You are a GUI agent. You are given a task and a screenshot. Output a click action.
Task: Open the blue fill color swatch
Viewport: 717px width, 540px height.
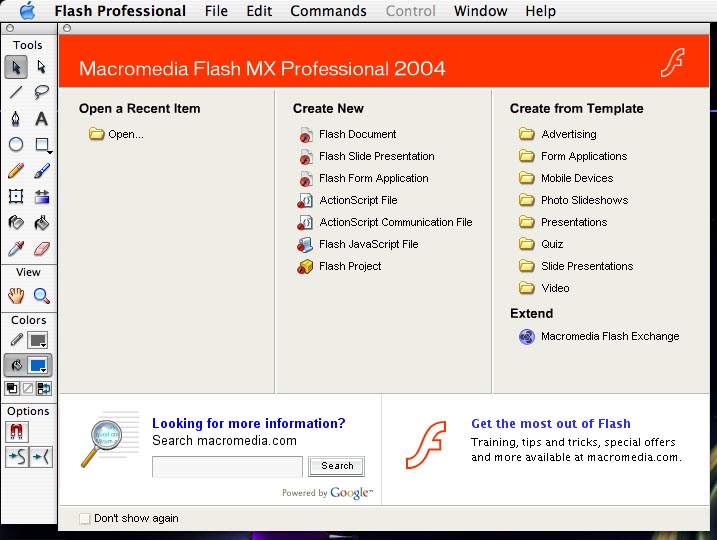tap(38, 365)
